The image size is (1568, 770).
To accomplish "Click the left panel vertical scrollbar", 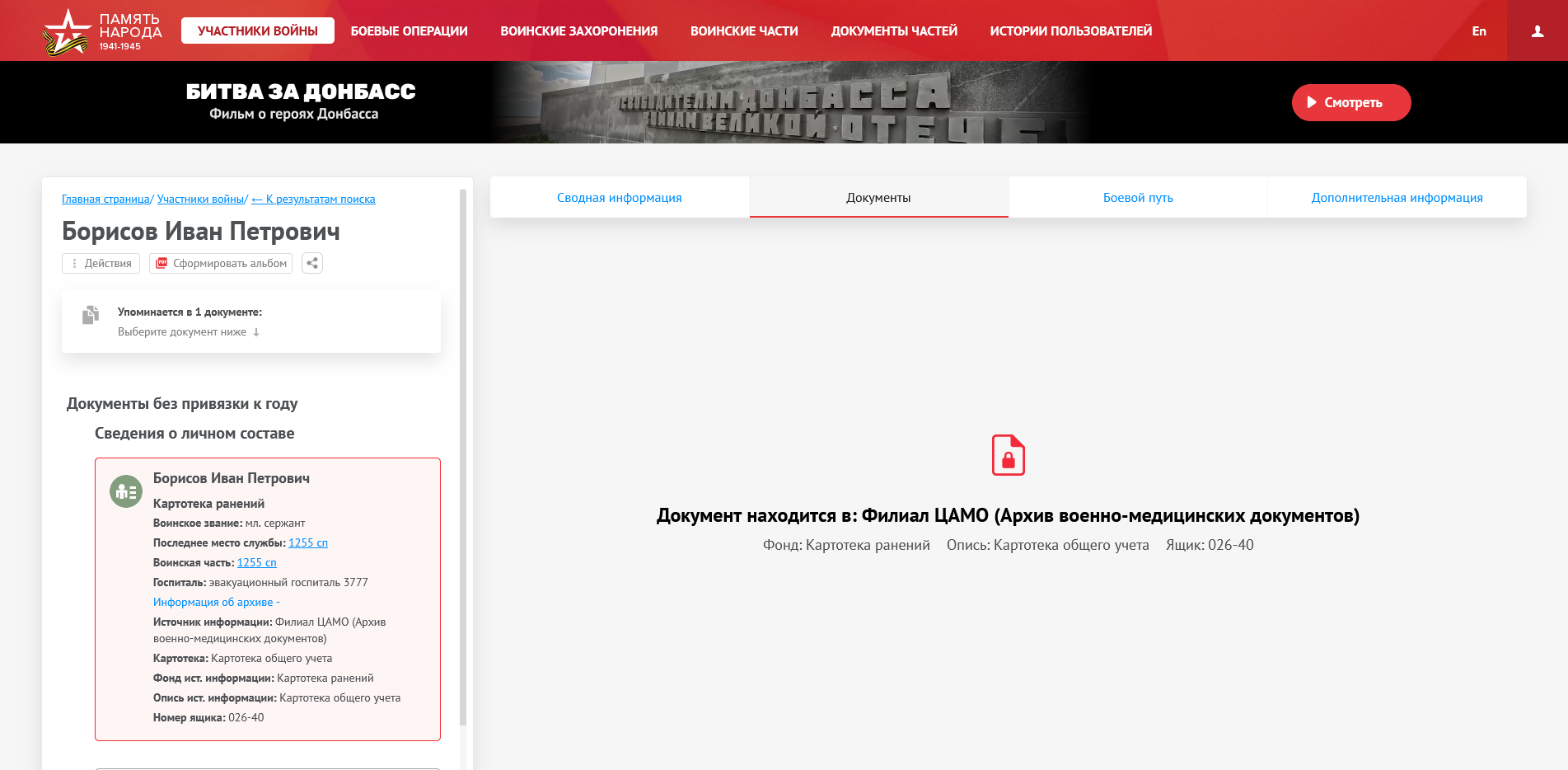I will tap(463, 453).
